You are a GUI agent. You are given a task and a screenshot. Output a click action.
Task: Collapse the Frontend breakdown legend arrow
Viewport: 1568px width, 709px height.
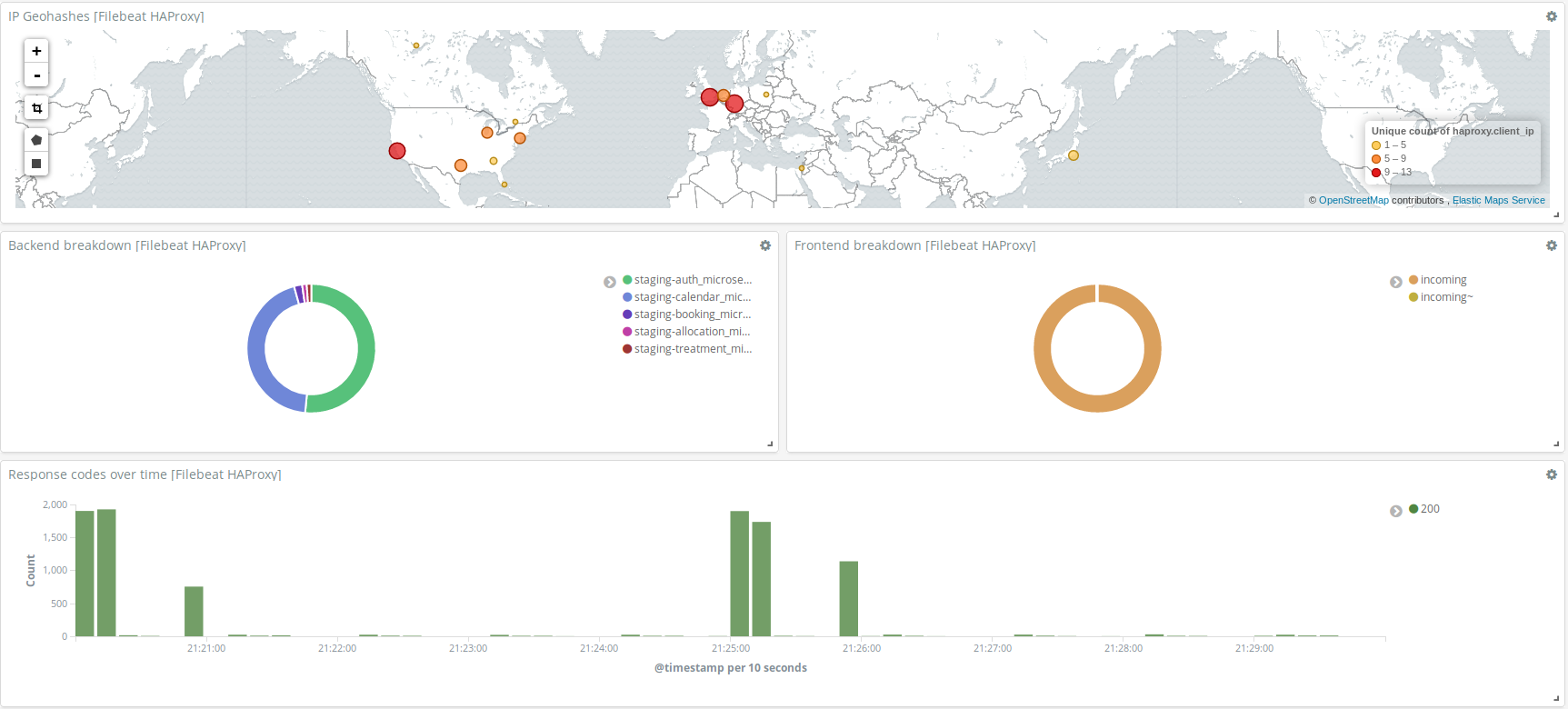pyautogui.click(x=1395, y=282)
